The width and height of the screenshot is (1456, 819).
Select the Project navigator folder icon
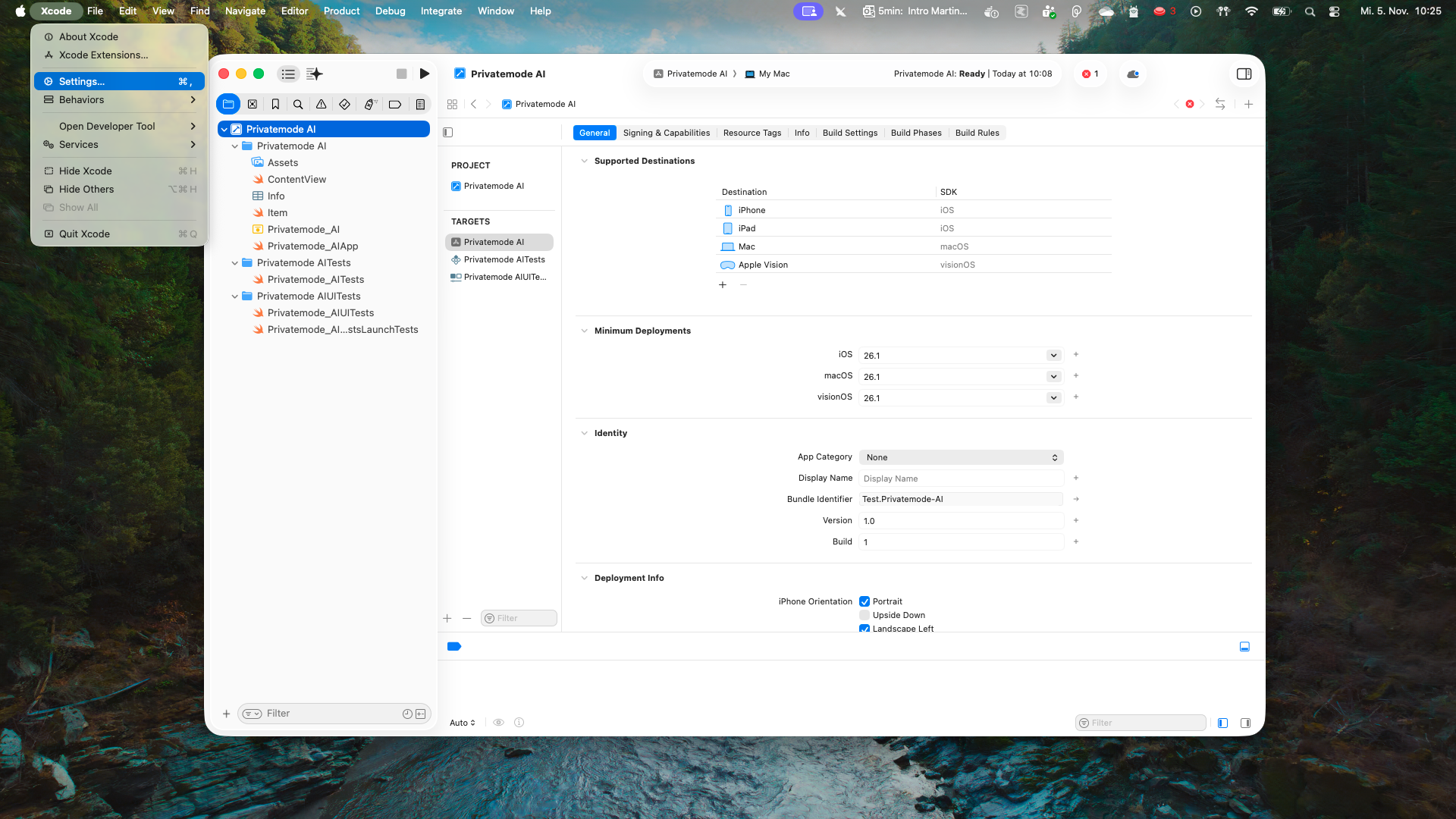[x=228, y=104]
